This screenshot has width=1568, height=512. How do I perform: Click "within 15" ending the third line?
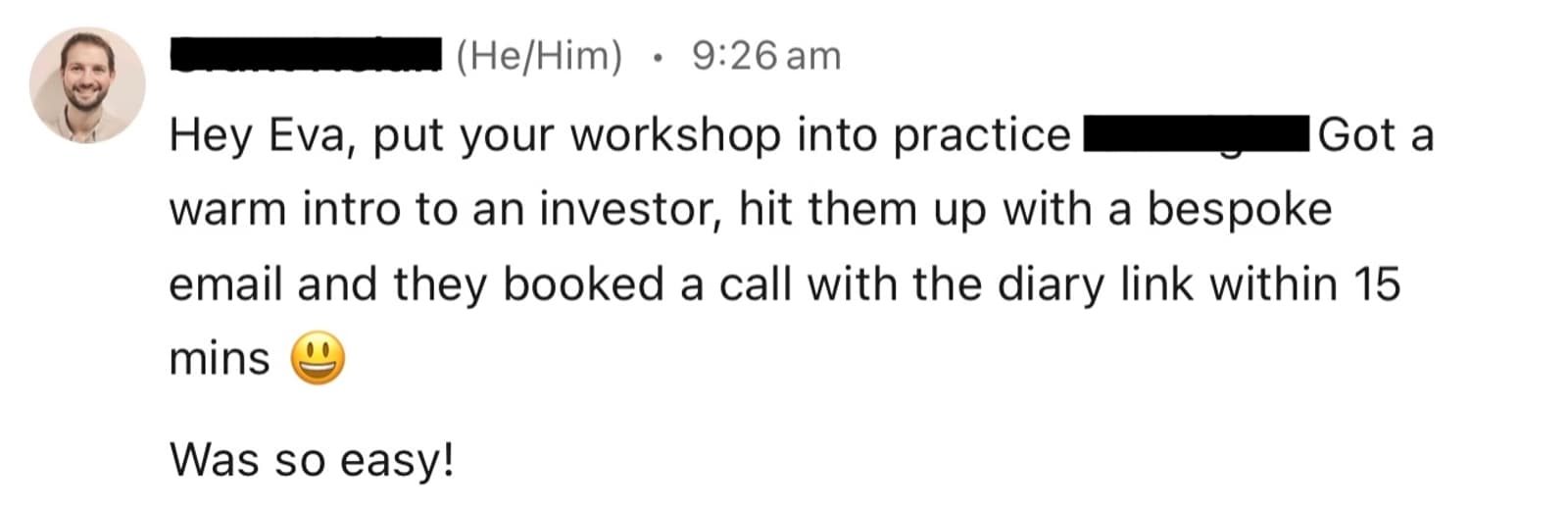(1305, 284)
